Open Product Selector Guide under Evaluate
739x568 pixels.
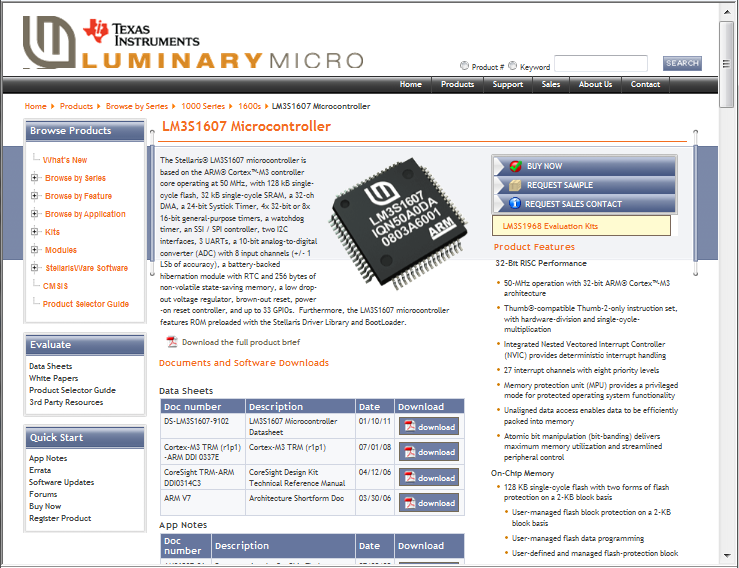[72, 390]
